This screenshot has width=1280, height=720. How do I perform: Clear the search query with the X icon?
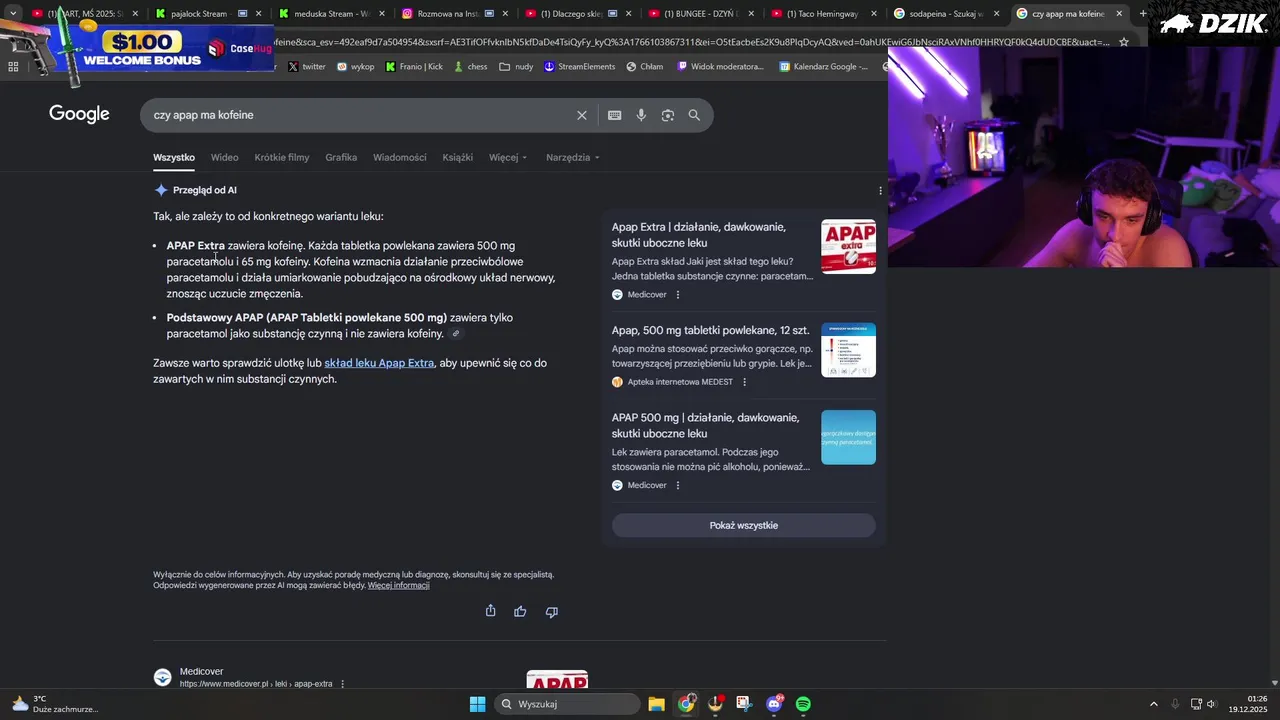point(582,115)
